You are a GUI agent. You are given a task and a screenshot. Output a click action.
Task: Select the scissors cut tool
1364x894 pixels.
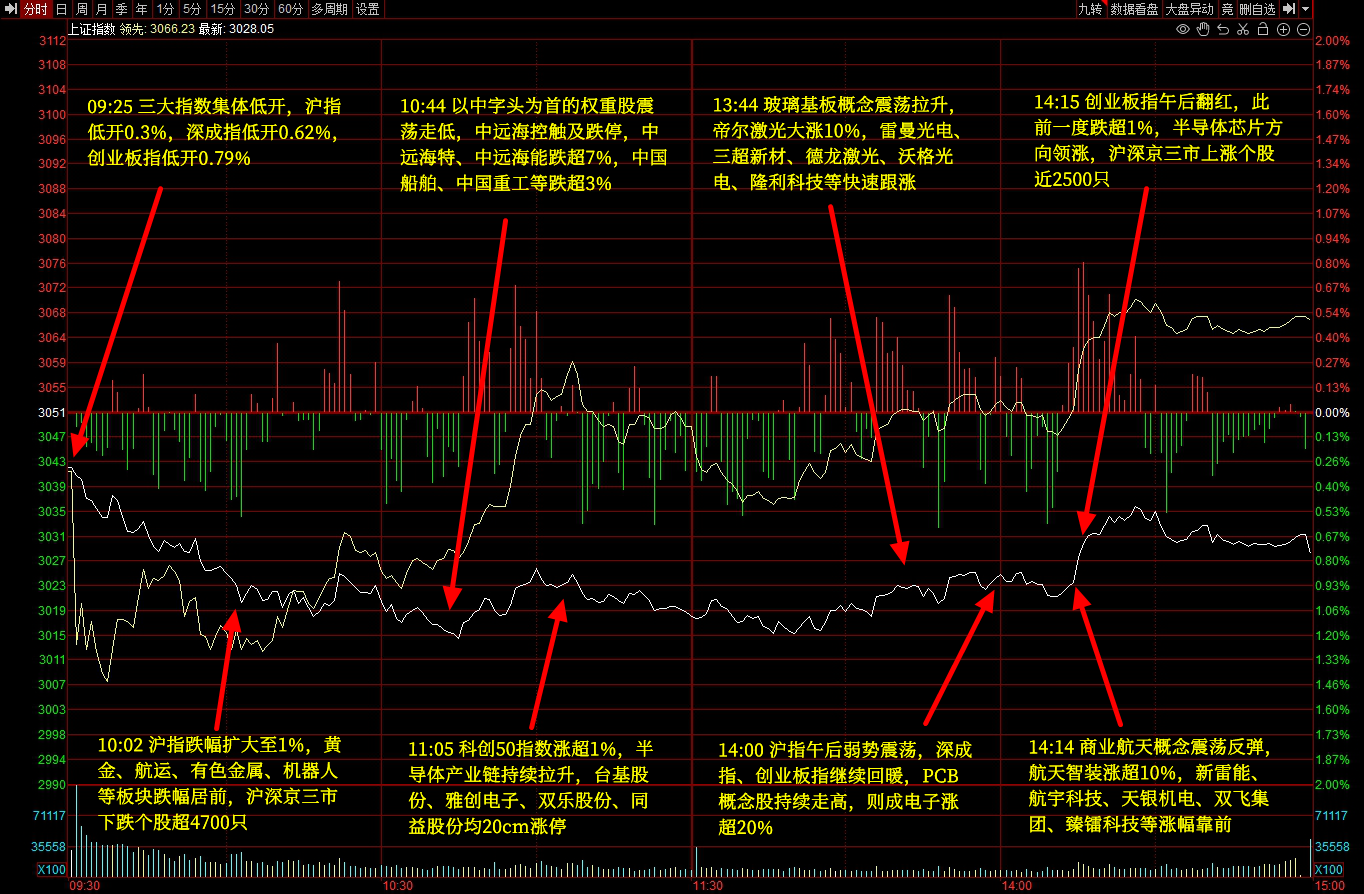coord(1243,29)
